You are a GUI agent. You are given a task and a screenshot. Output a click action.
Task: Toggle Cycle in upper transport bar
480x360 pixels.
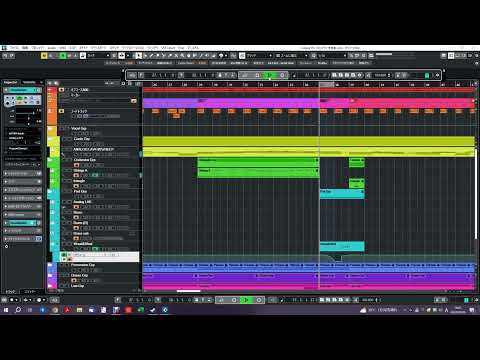point(245,75)
